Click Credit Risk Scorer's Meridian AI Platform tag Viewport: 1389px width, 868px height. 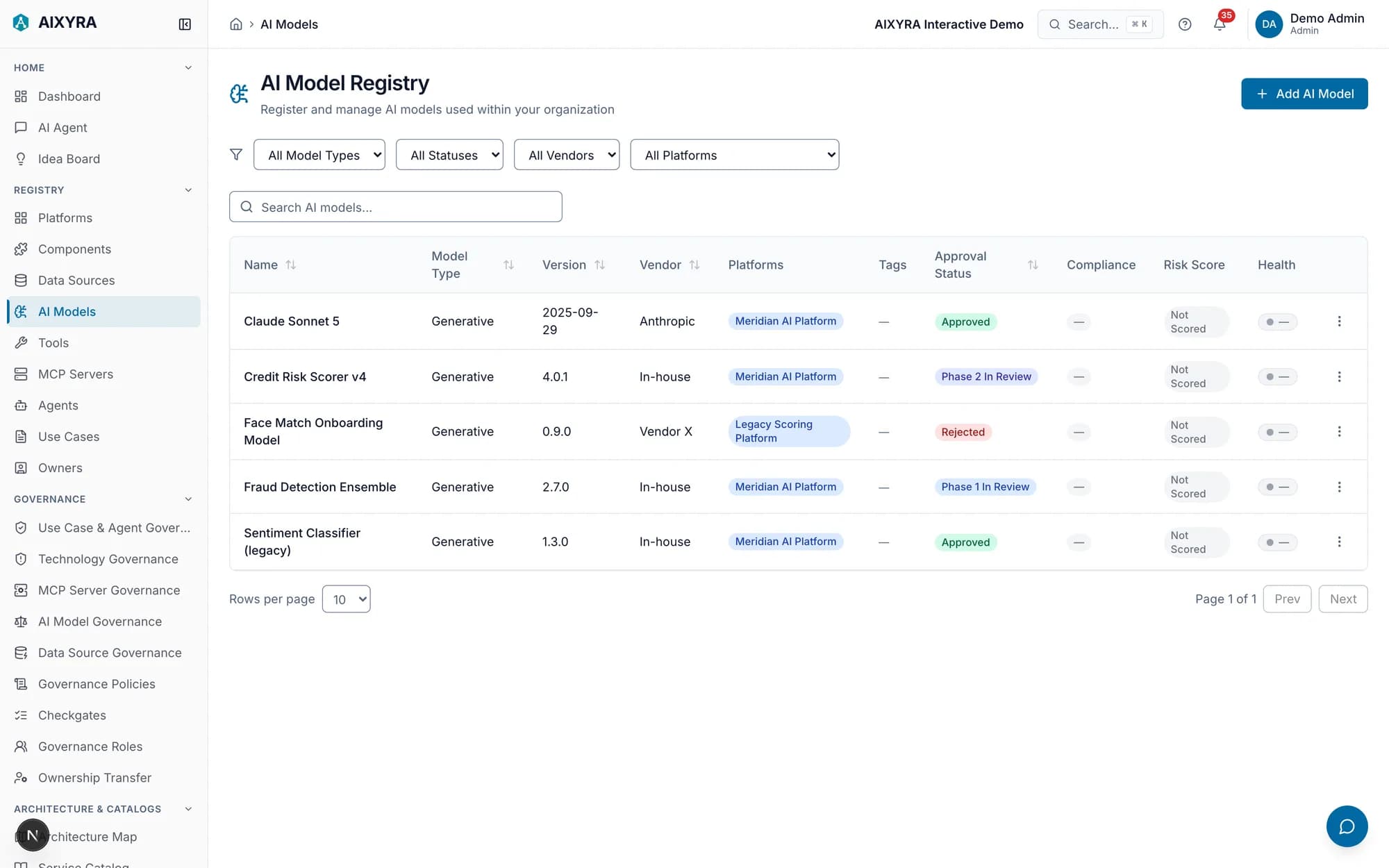[x=785, y=376]
